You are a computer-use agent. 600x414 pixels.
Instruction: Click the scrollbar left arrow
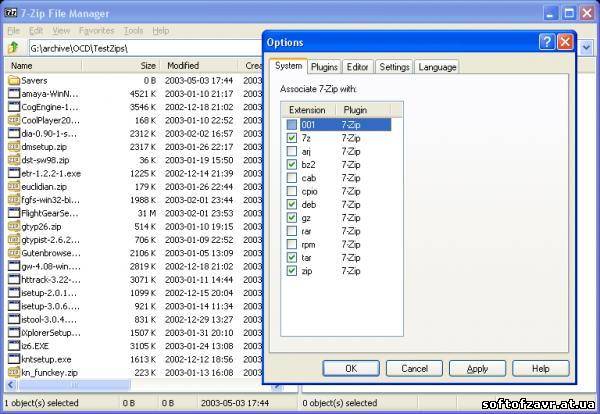pos(11,385)
